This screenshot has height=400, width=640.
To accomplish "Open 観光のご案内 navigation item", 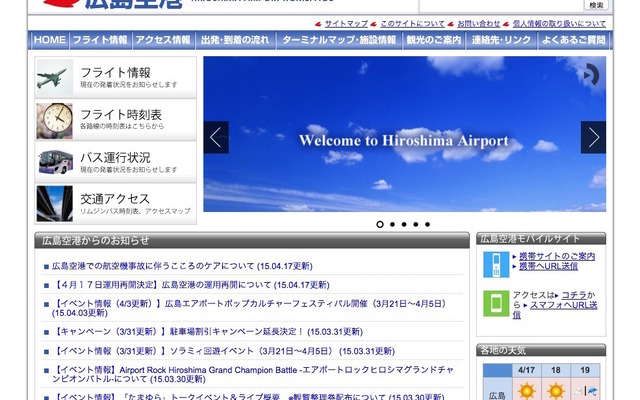I will pyautogui.click(x=434, y=40).
